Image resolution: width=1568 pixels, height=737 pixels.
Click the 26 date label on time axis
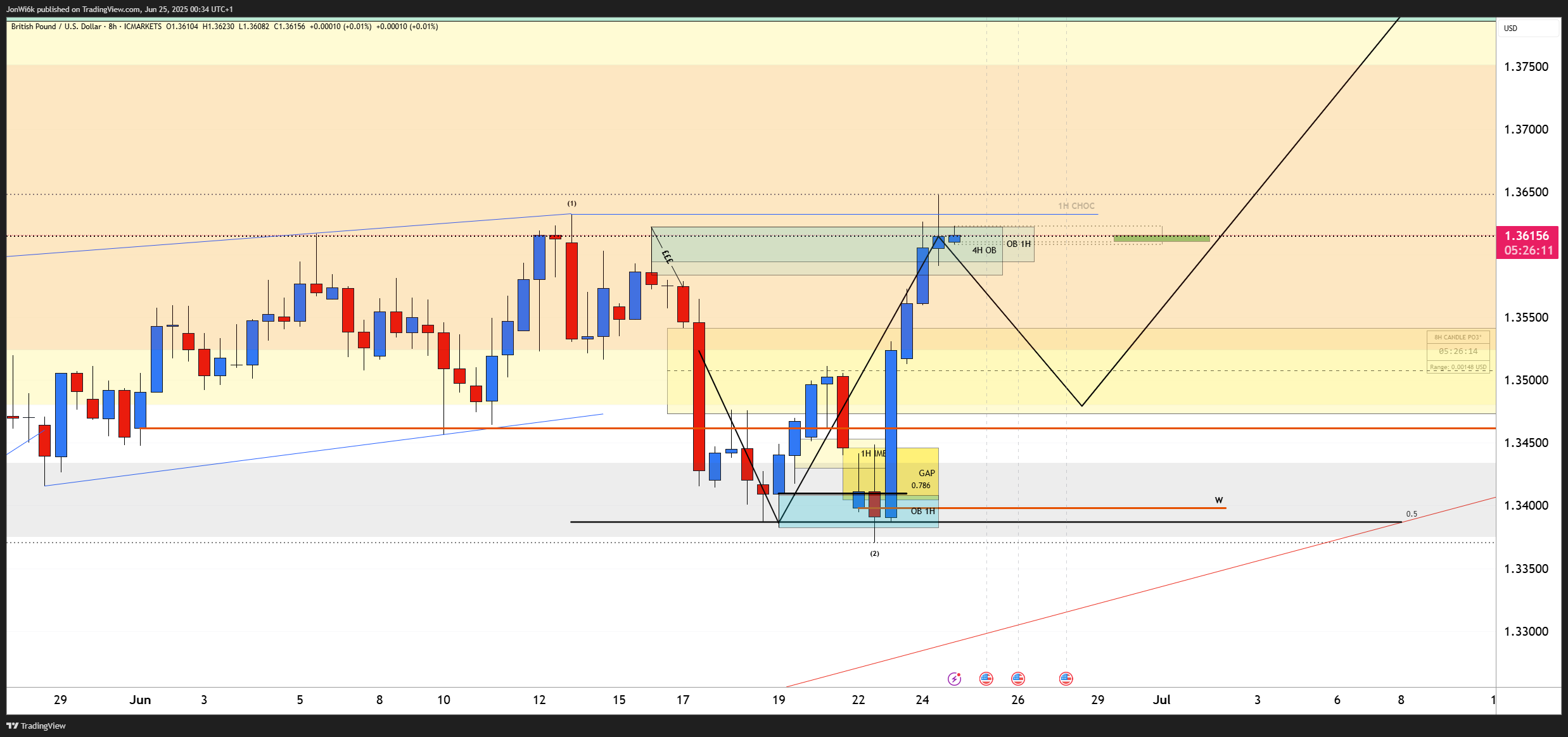pyautogui.click(x=1018, y=700)
